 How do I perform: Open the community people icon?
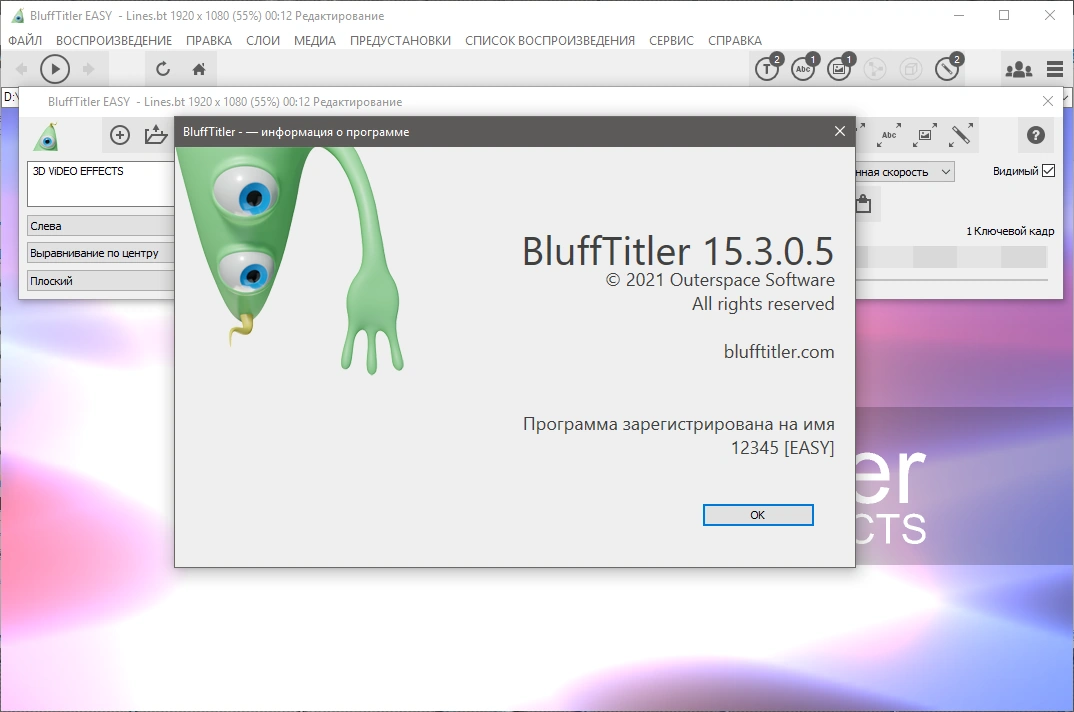click(1019, 69)
